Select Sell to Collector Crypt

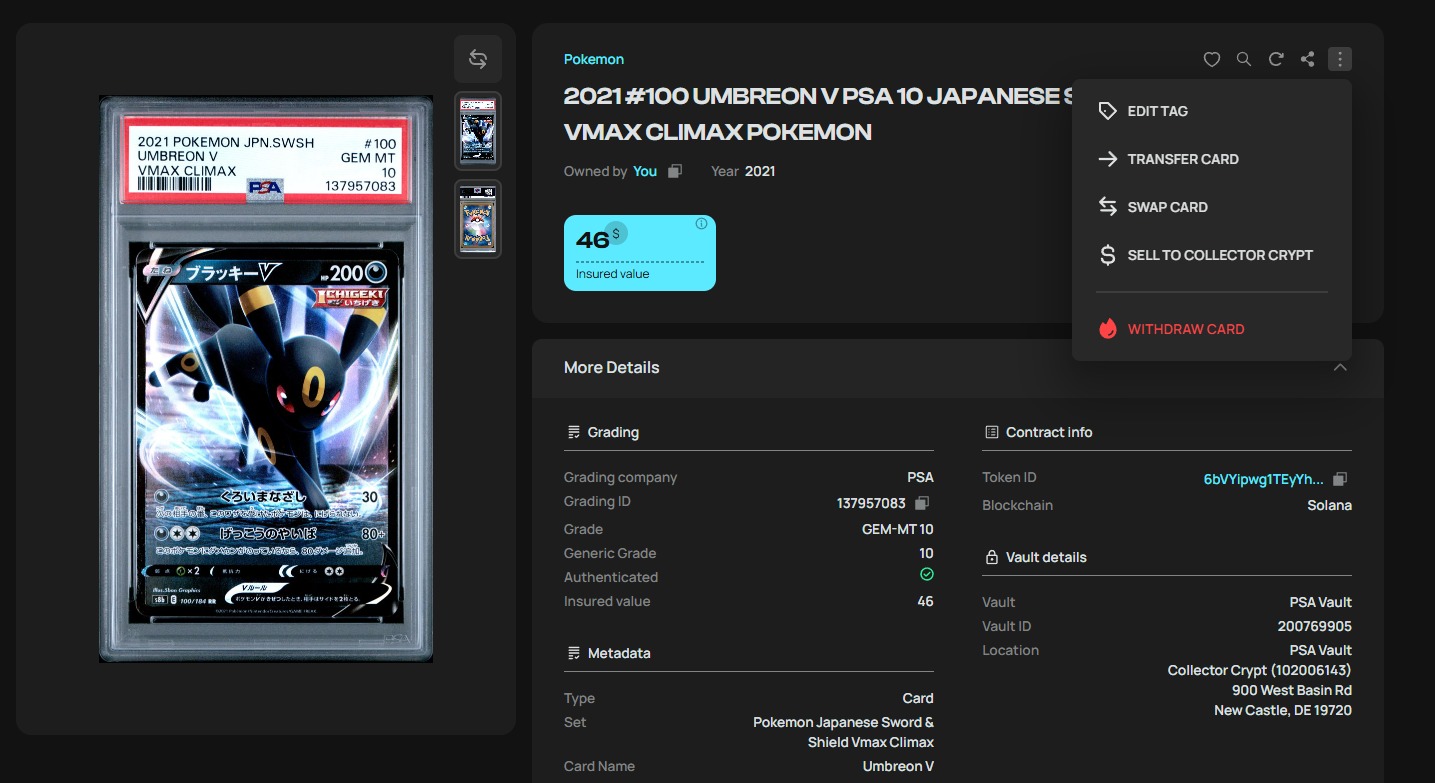(1212, 255)
